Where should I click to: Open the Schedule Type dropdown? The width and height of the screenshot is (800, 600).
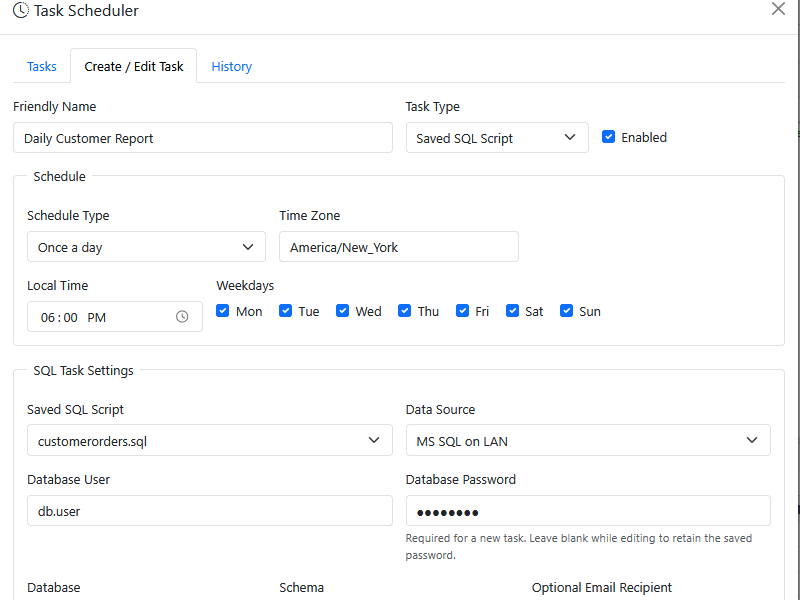coord(146,247)
